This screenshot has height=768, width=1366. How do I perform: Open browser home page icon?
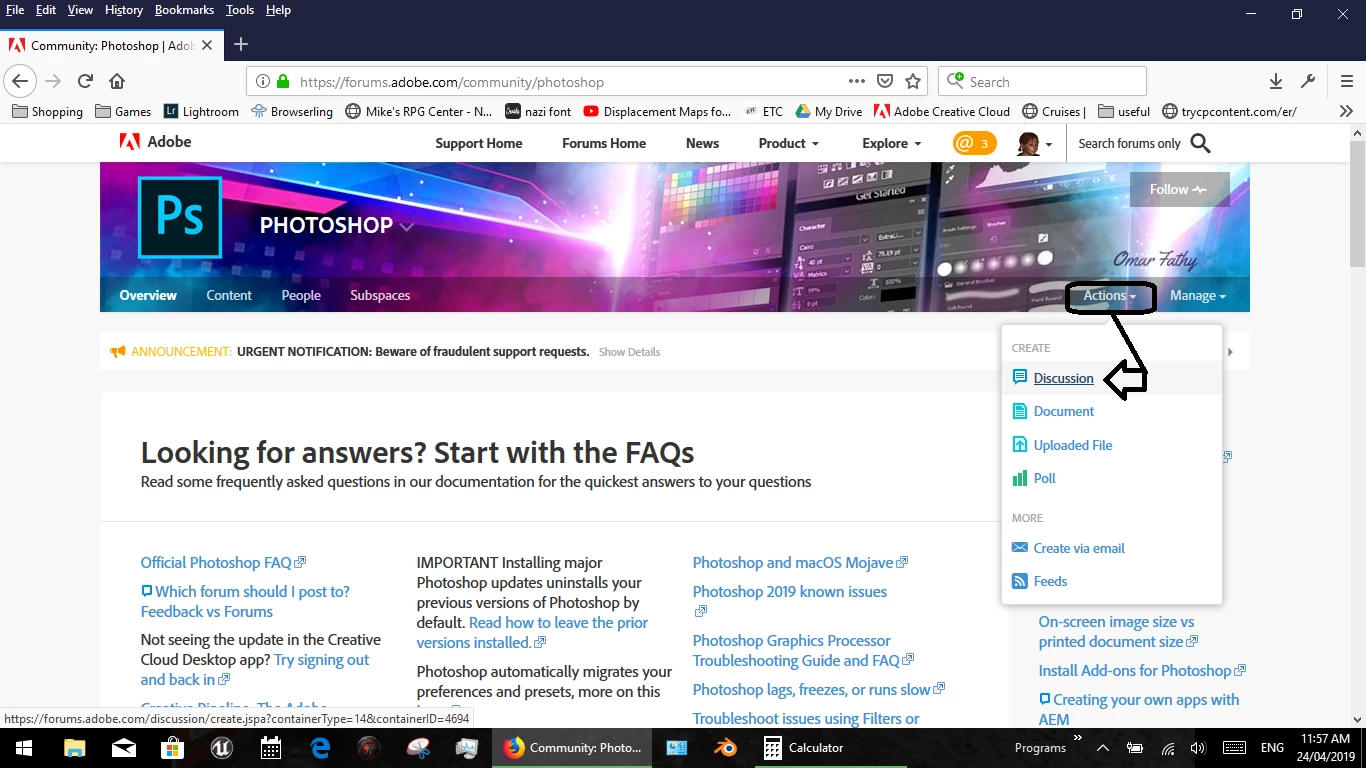(x=117, y=81)
